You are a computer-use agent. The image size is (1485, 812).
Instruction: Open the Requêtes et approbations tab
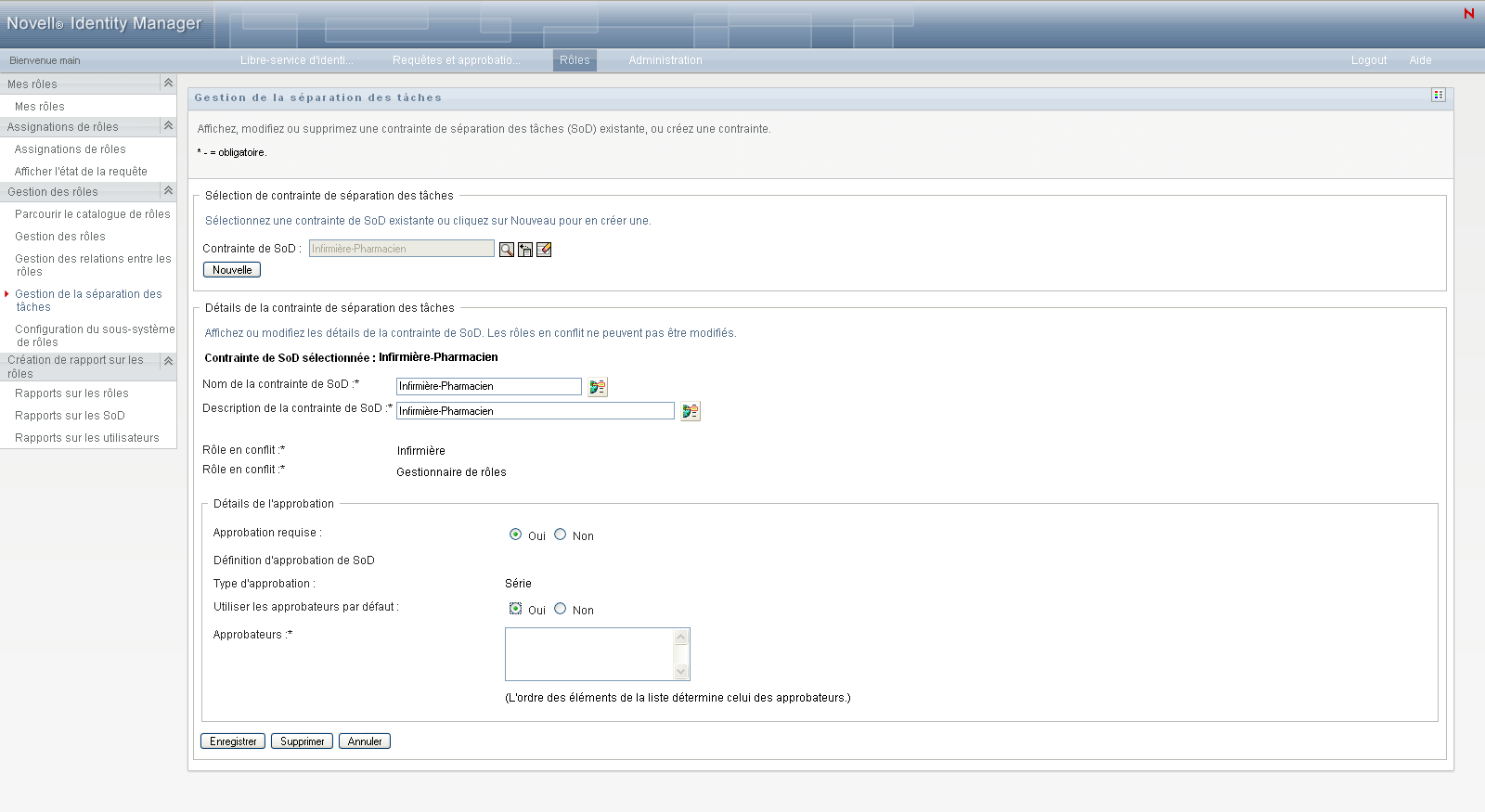[x=456, y=60]
